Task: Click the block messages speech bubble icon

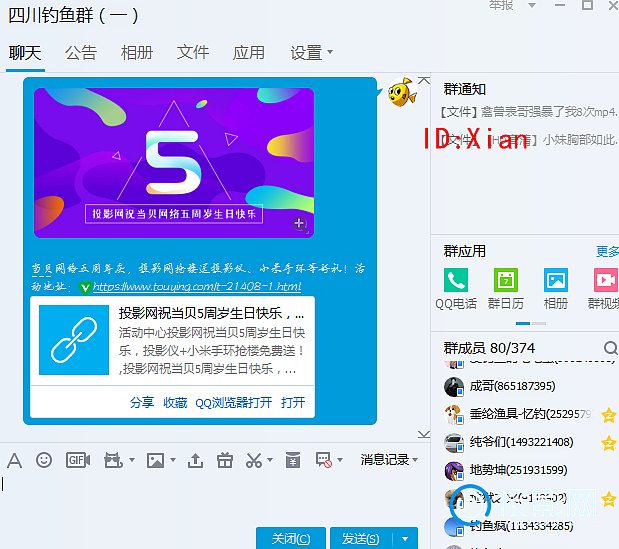Action: pyautogui.click(x=324, y=460)
